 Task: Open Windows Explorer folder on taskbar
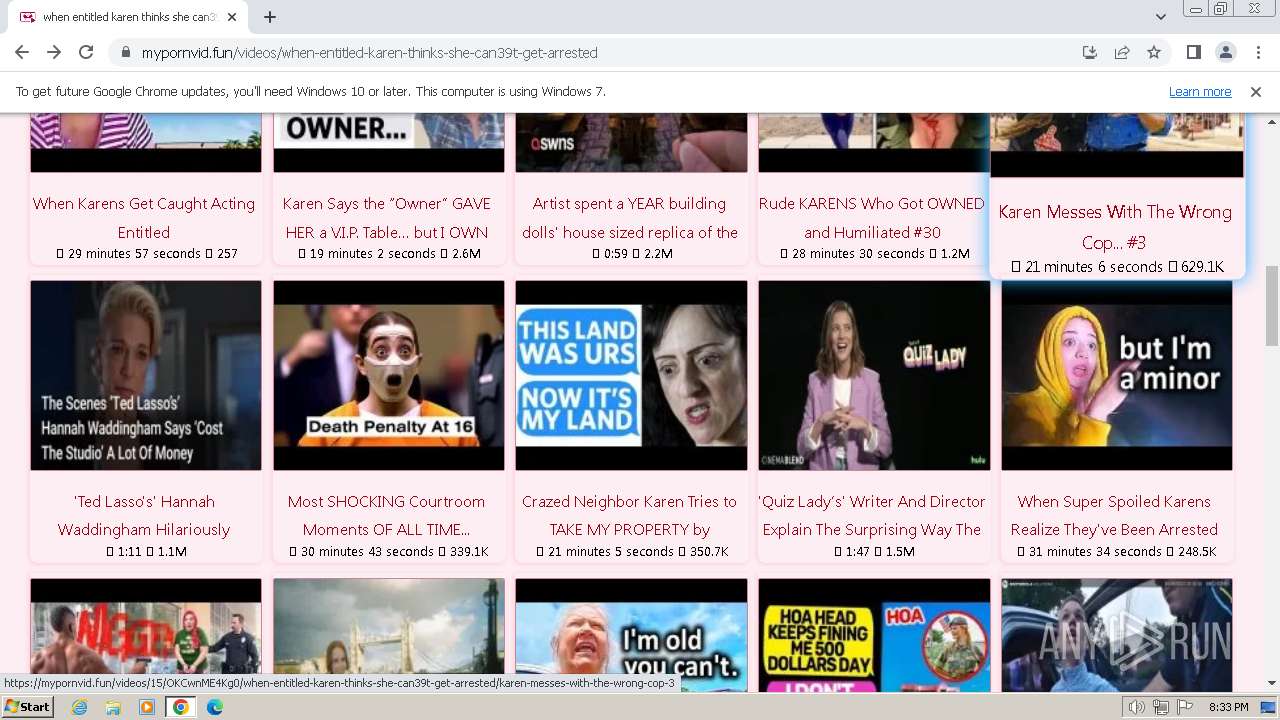113,707
